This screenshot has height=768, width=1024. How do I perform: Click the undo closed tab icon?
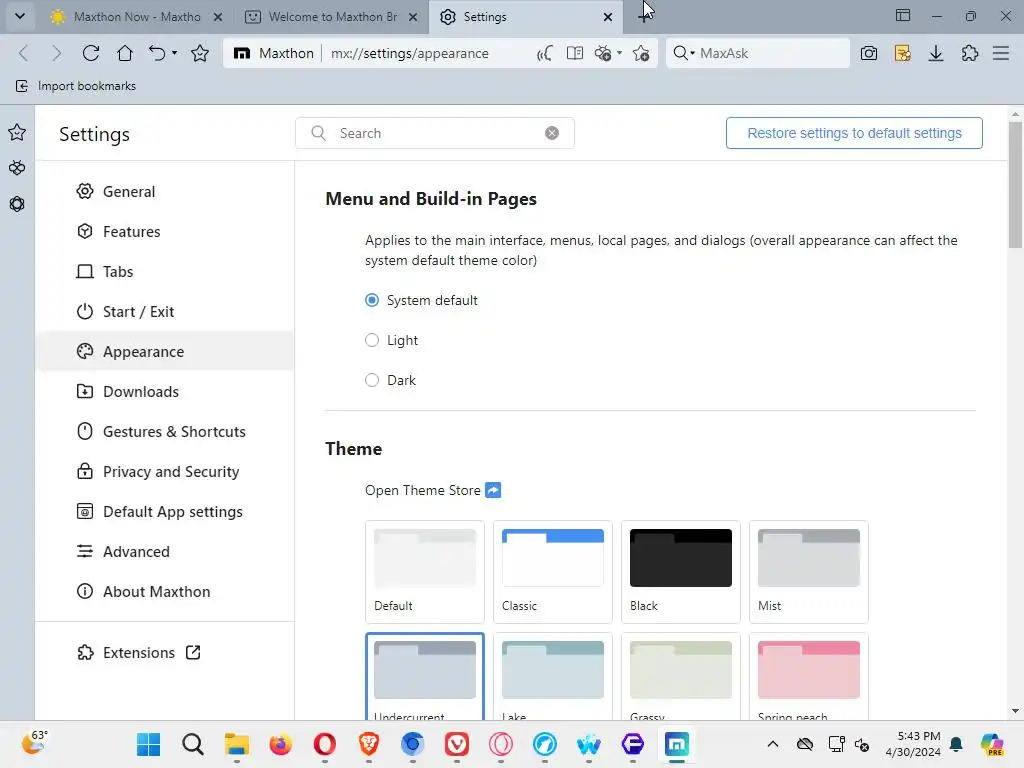[x=157, y=53]
